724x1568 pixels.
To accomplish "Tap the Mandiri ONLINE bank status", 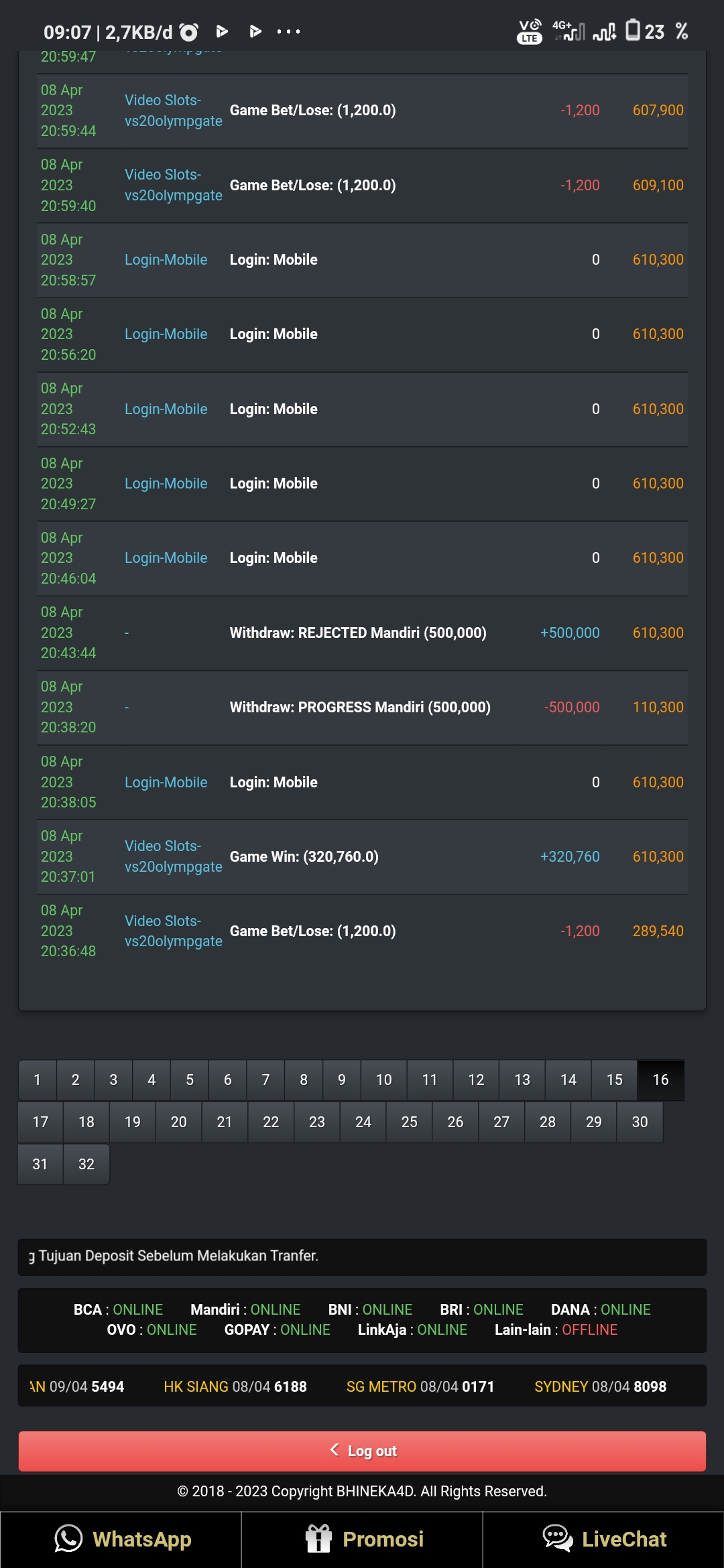I will pyautogui.click(x=245, y=1309).
